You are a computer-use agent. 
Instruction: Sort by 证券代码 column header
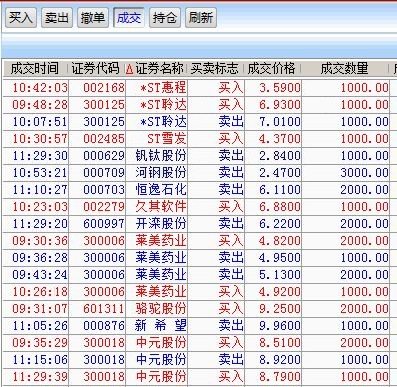[x=96, y=68]
